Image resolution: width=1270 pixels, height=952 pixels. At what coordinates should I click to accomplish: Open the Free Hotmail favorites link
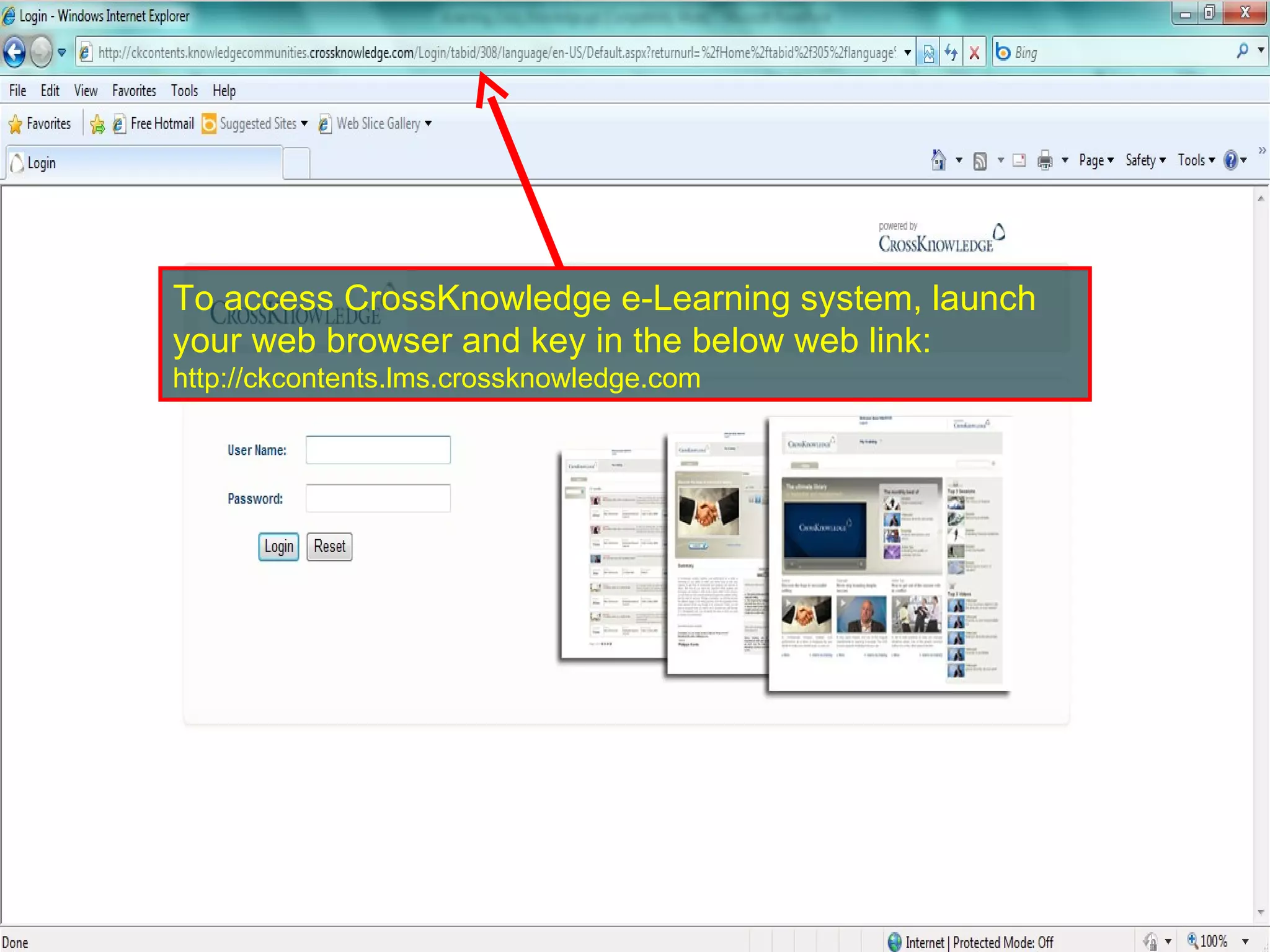[x=154, y=124]
